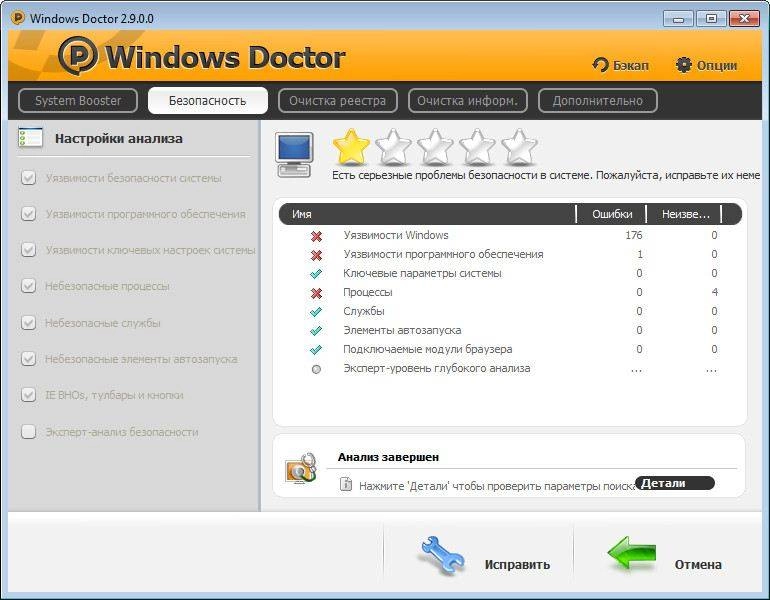770x600 pixels.
Task: Toggle Небезопасные службы checkbox
Action: coord(28,323)
